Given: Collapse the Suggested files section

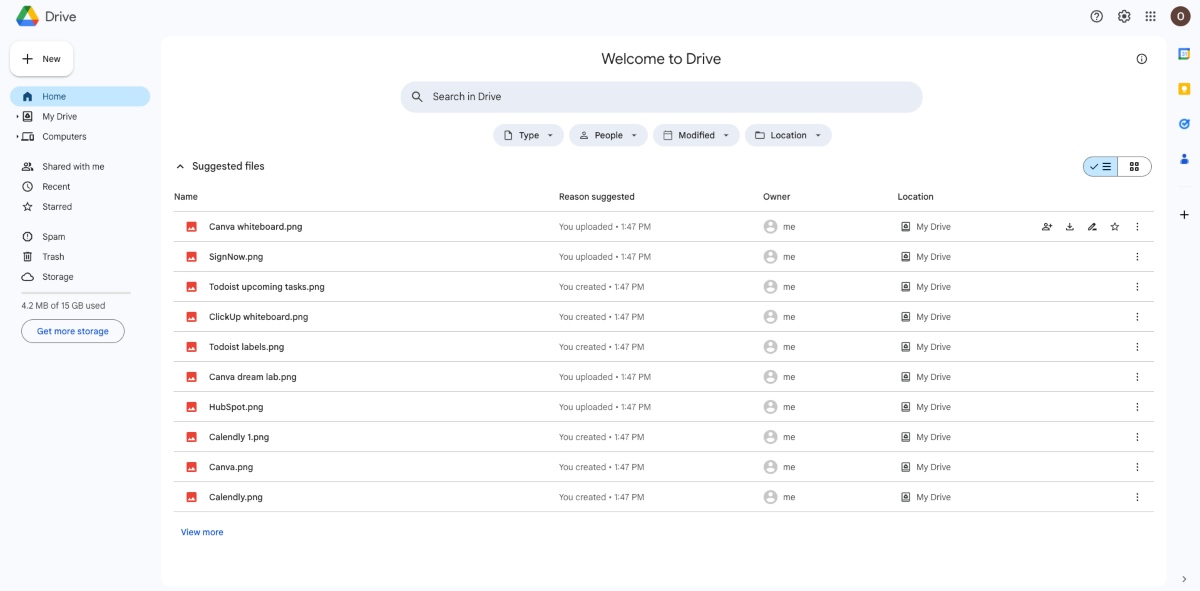Looking at the screenshot, I should (x=180, y=167).
